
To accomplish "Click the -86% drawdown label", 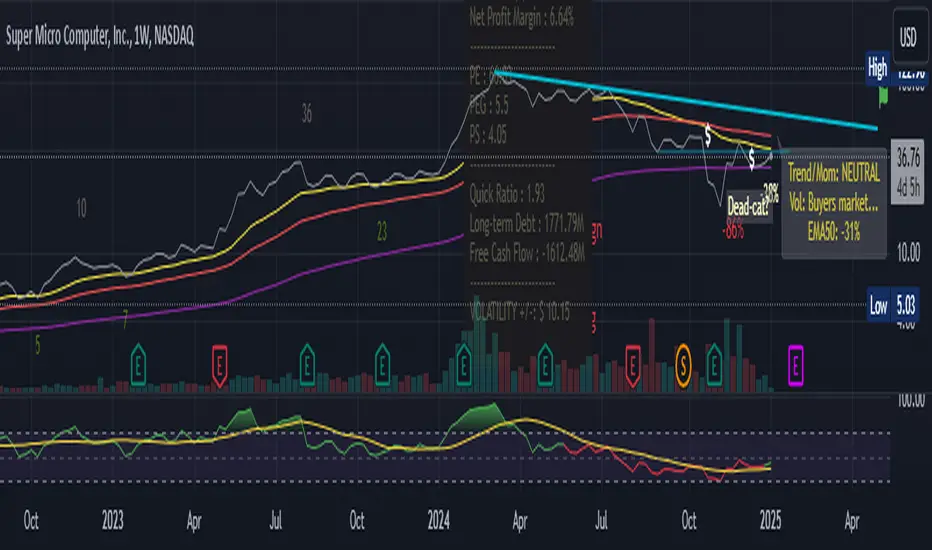I will [733, 230].
